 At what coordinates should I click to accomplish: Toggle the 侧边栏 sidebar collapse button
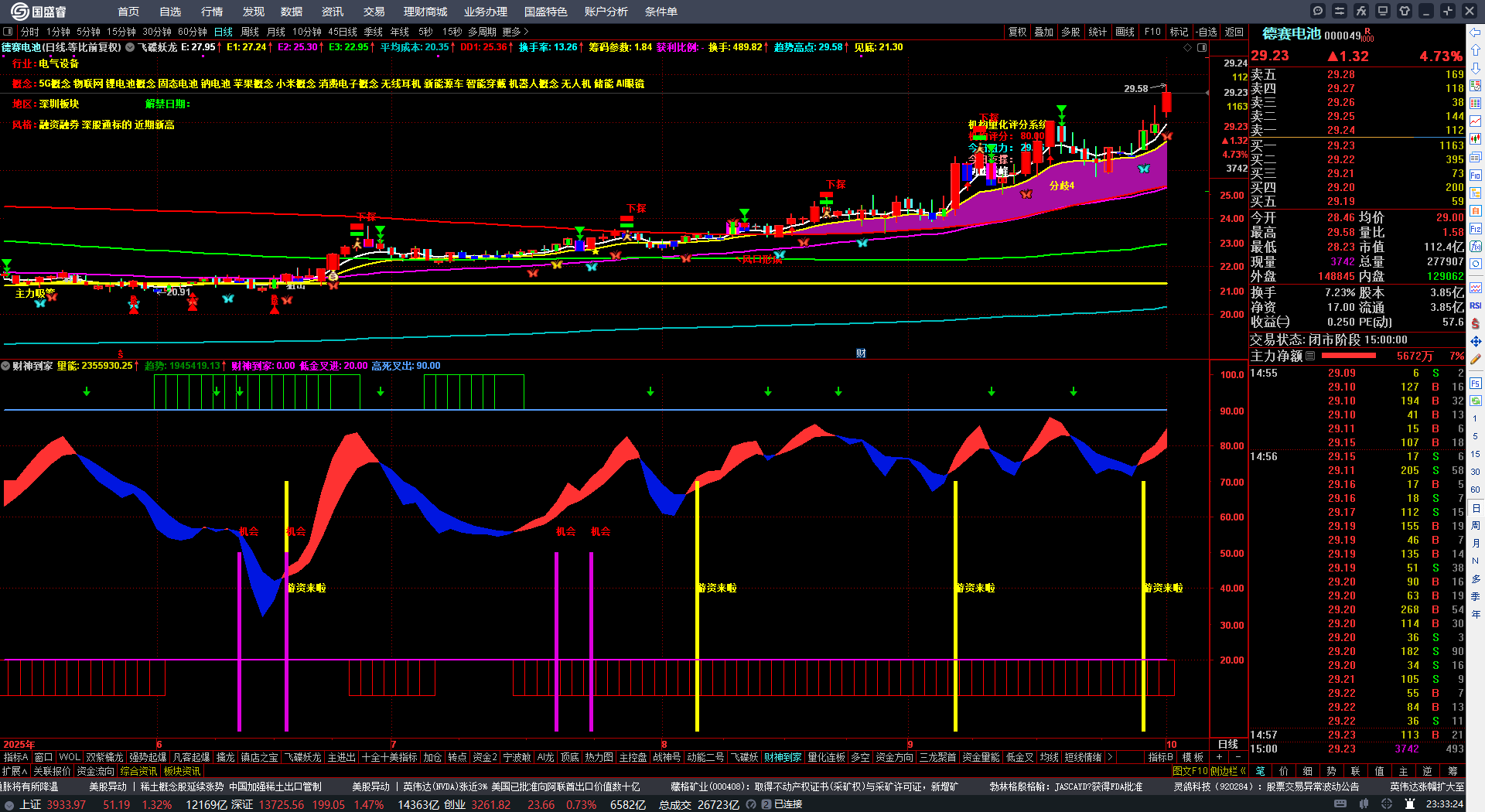(1228, 771)
